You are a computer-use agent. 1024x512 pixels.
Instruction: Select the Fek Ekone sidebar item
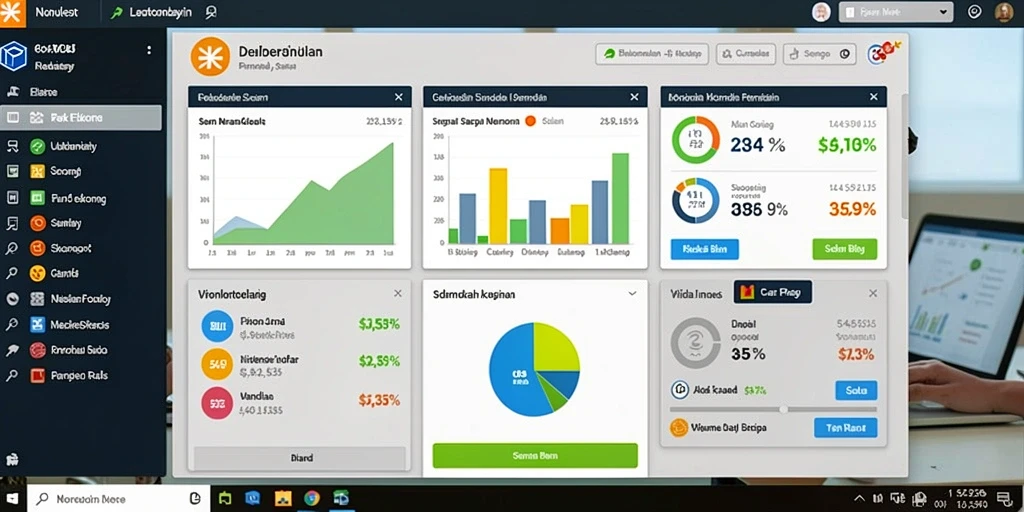pyautogui.click(x=81, y=118)
